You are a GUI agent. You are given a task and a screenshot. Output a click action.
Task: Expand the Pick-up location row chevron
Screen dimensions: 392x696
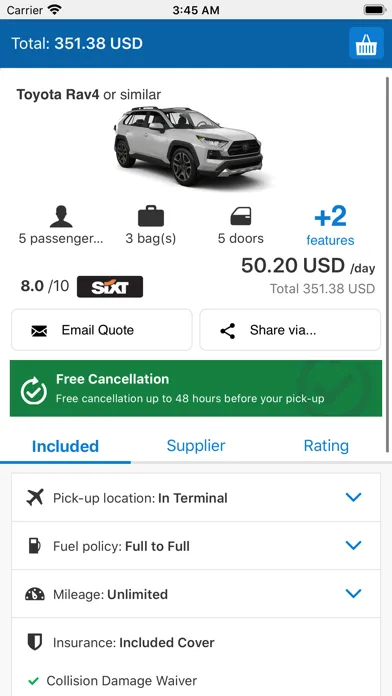353,497
